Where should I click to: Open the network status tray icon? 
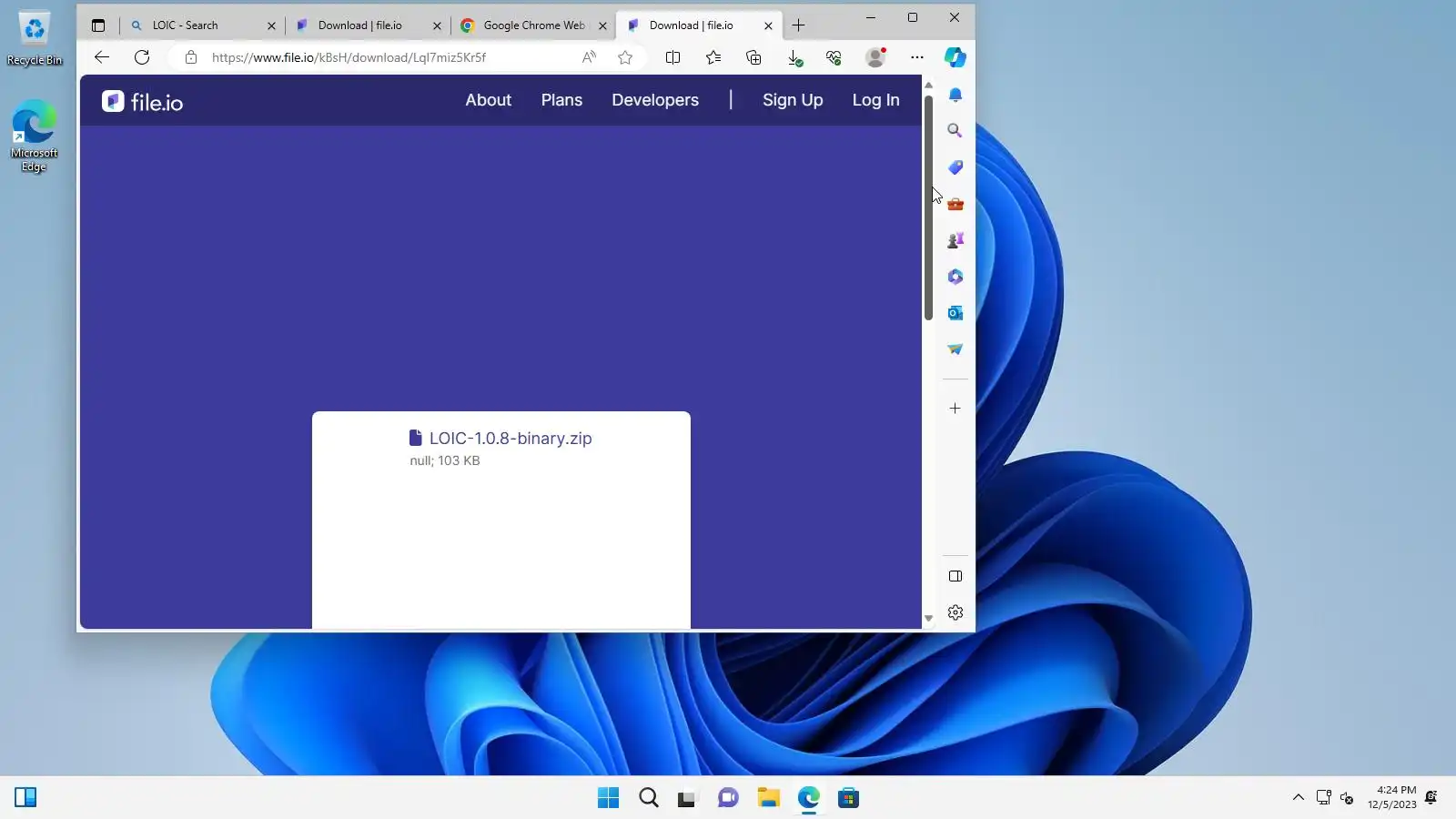pyautogui.click(x=1324, y=798)
